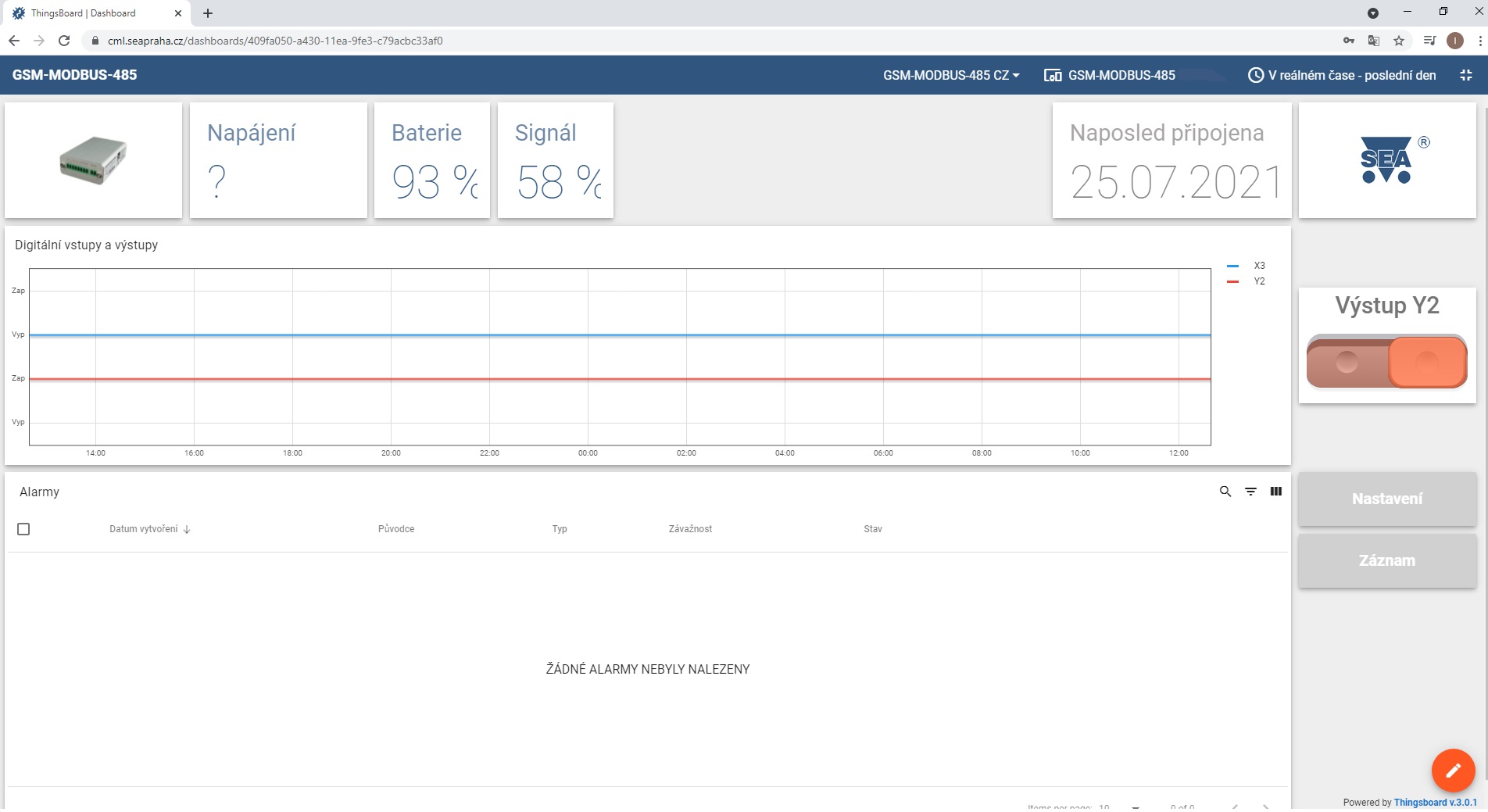1488x812 pixels.
Task: Sort alarms by Datum vytvoření
Action: pos(149,529)
